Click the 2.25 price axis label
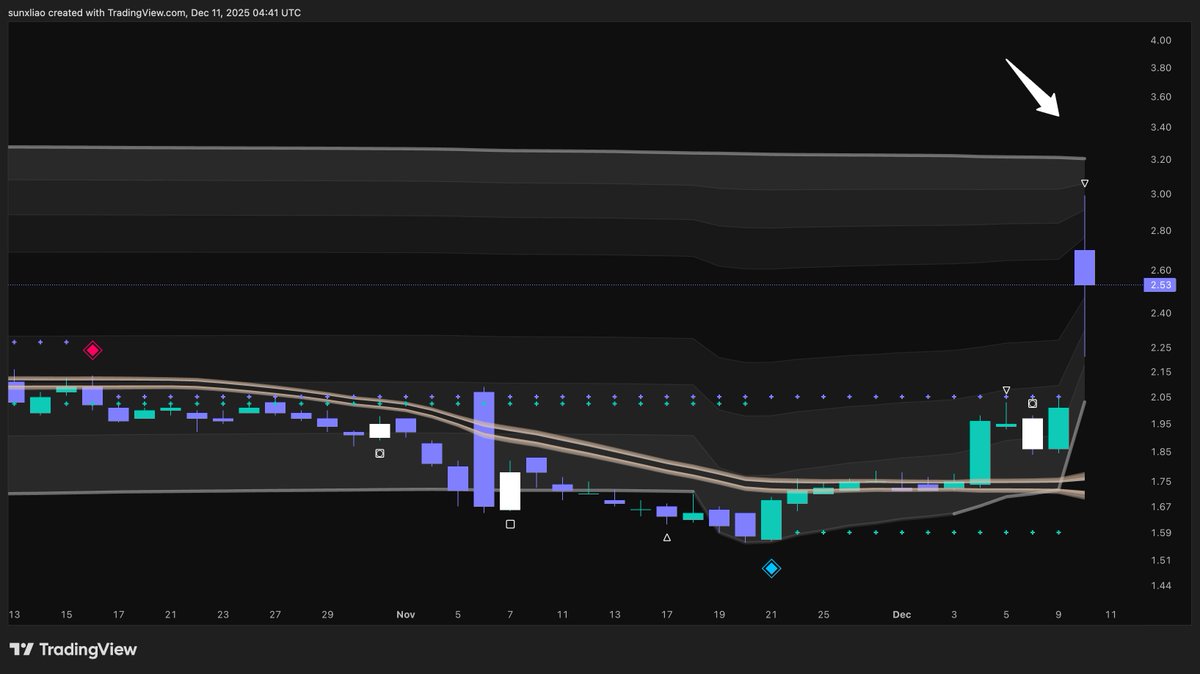1200x674 pixels. click(1160, 348)
